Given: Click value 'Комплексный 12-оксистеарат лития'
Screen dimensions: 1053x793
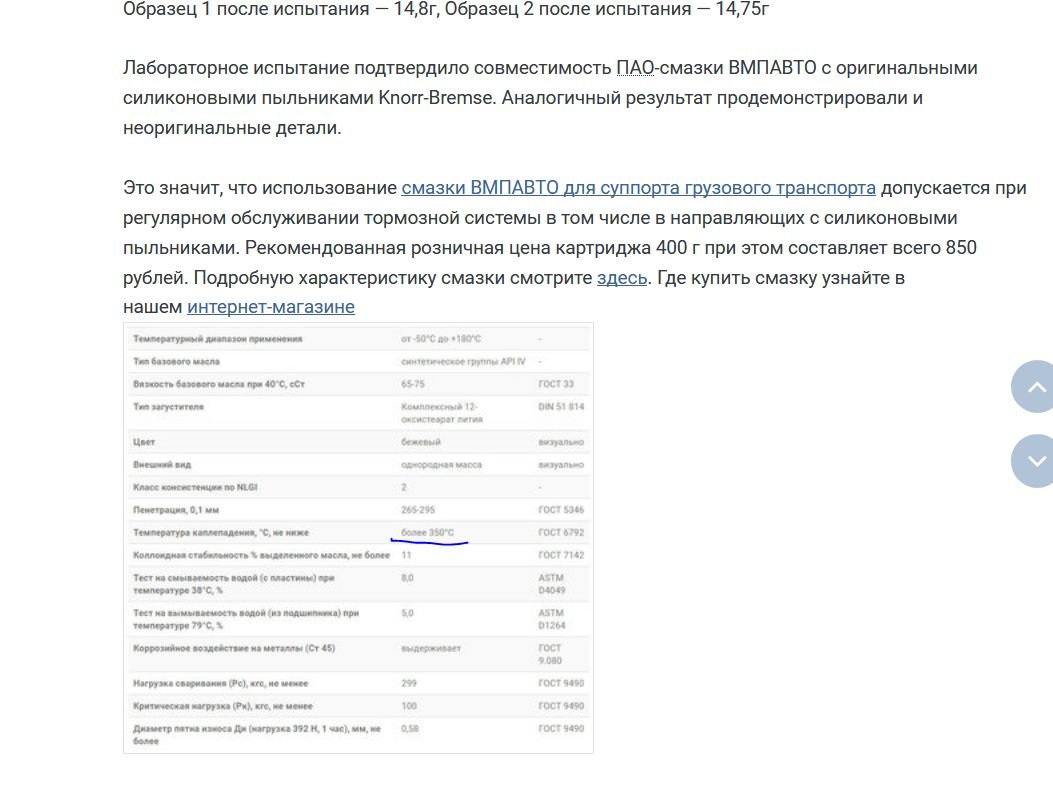Looking at the screenshot, I should pyautogui.click(x=442, y=413).
